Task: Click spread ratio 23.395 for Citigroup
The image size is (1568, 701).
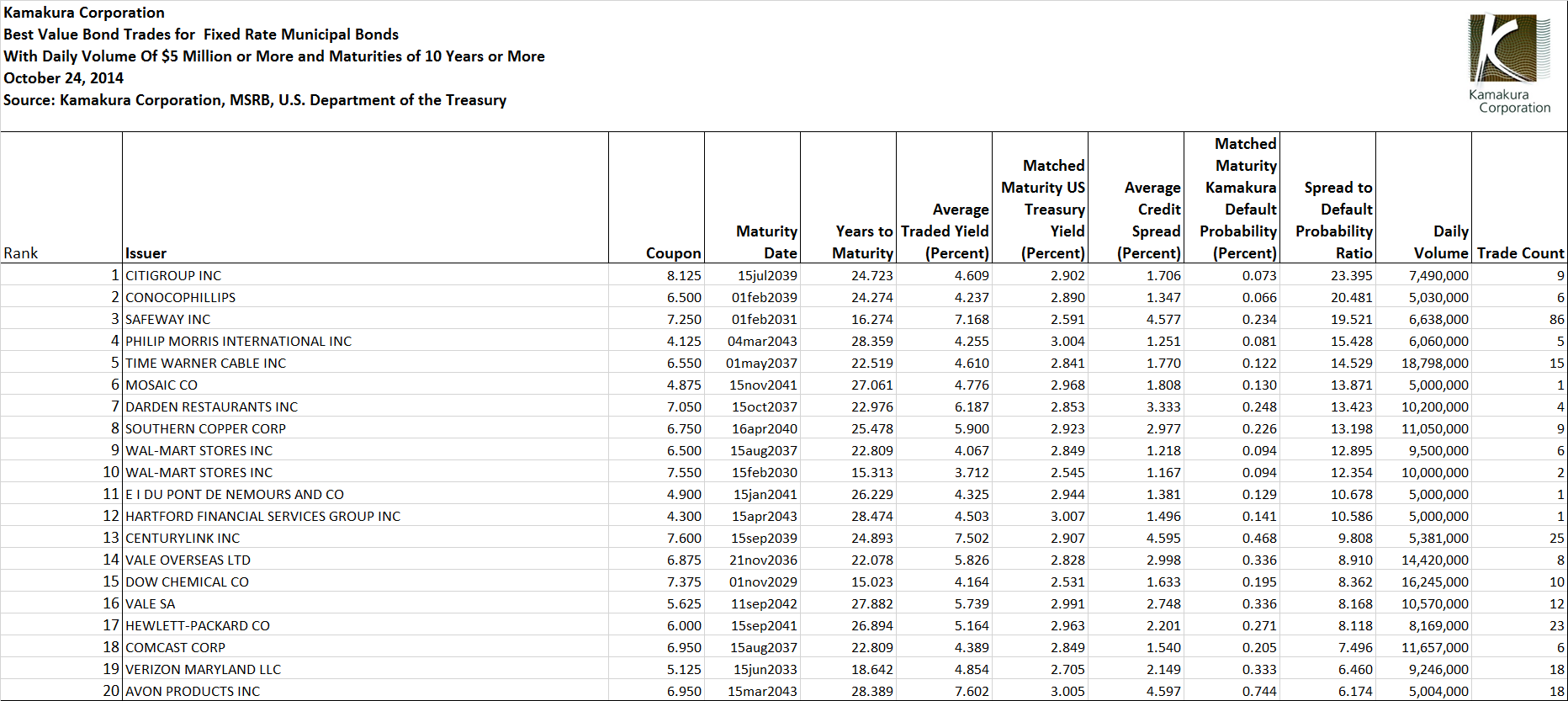Action: coord(1352,276)
